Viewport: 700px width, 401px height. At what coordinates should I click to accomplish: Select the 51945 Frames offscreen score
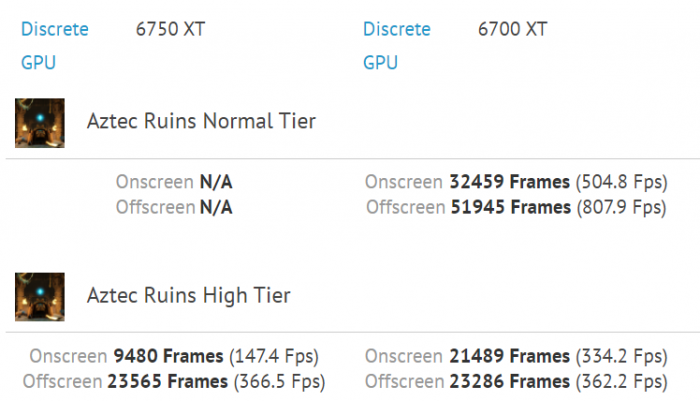point(509,207)
